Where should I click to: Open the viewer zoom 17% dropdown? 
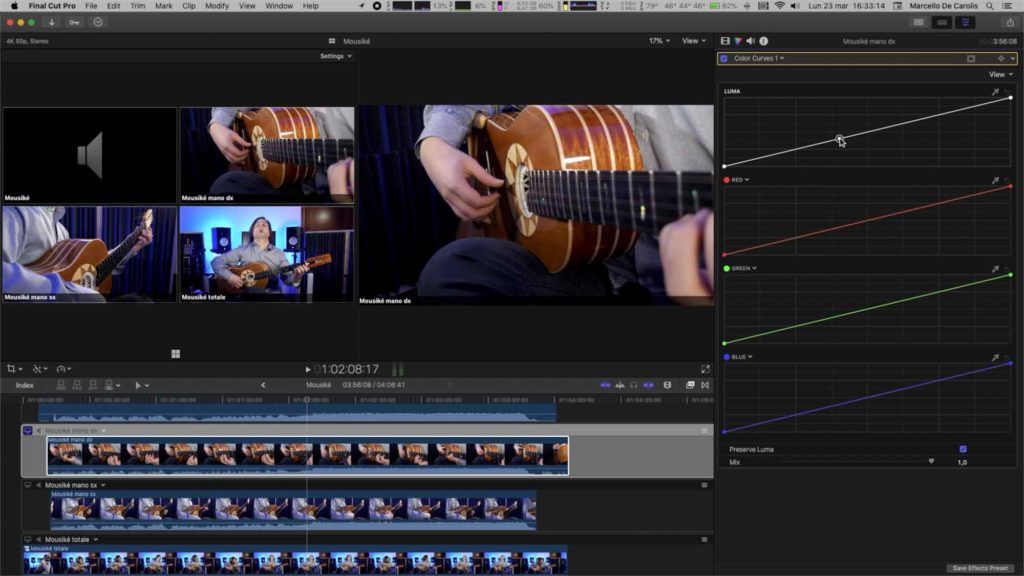[659, 40]
